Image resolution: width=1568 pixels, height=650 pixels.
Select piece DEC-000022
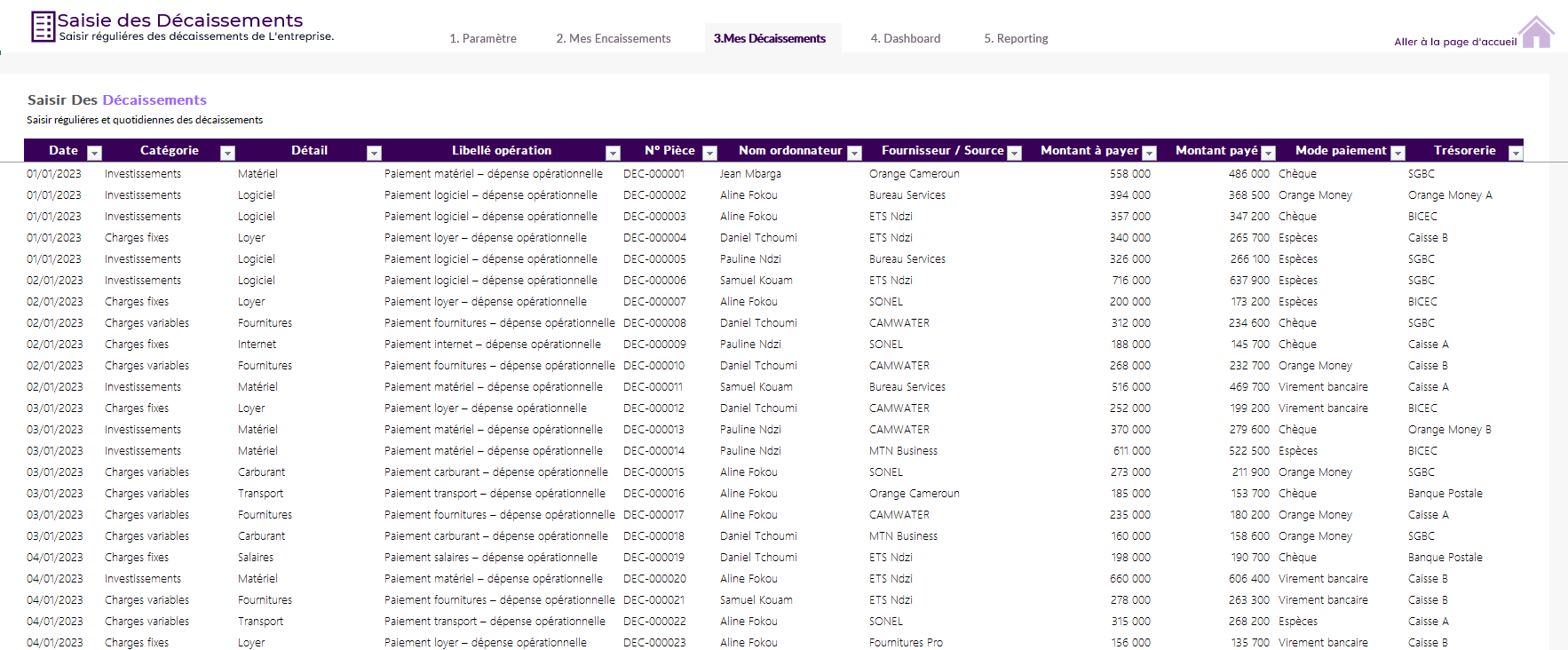coord(654,622)
